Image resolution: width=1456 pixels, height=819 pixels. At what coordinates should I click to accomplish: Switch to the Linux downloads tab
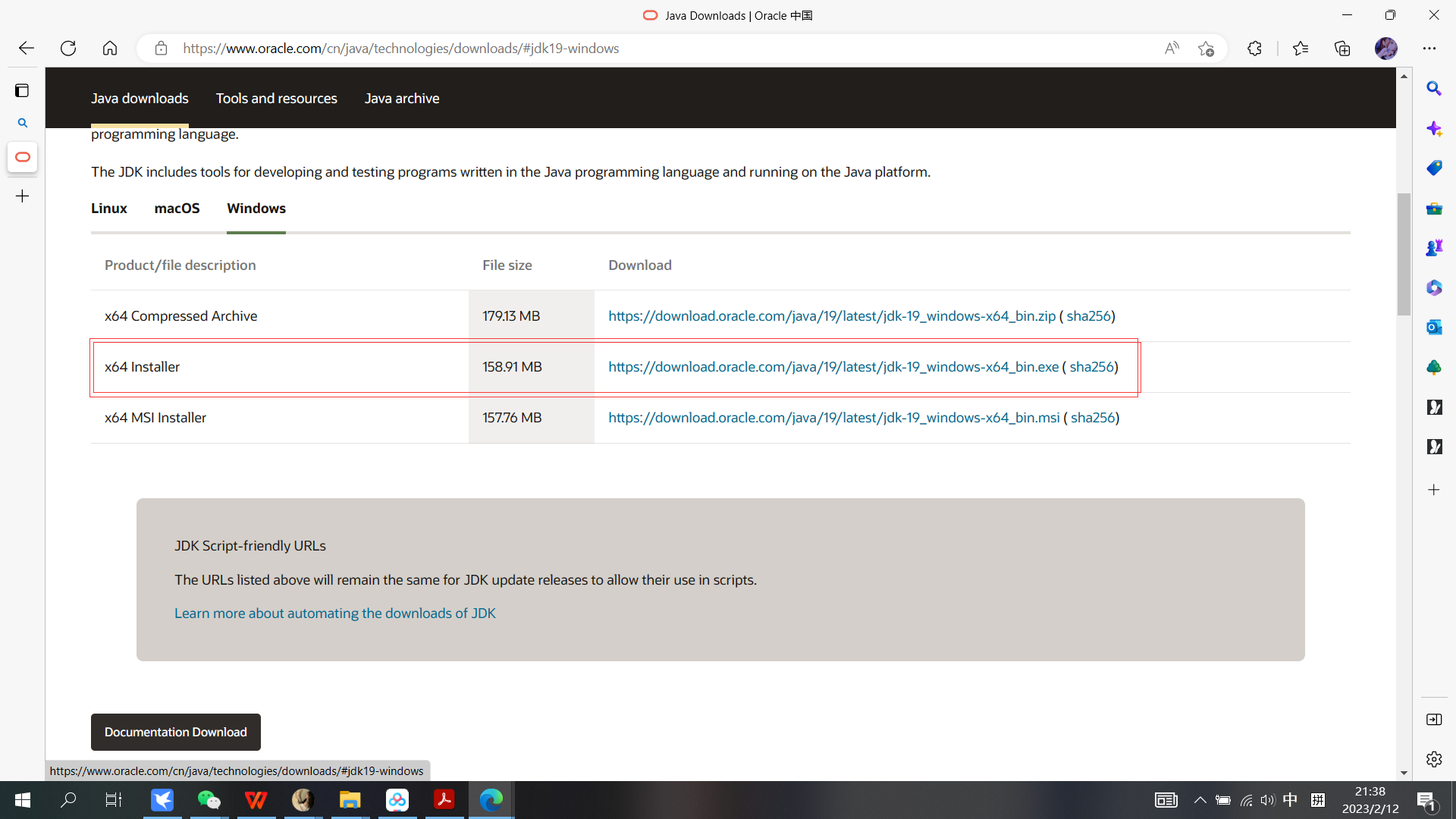click(x=109, y=209)
